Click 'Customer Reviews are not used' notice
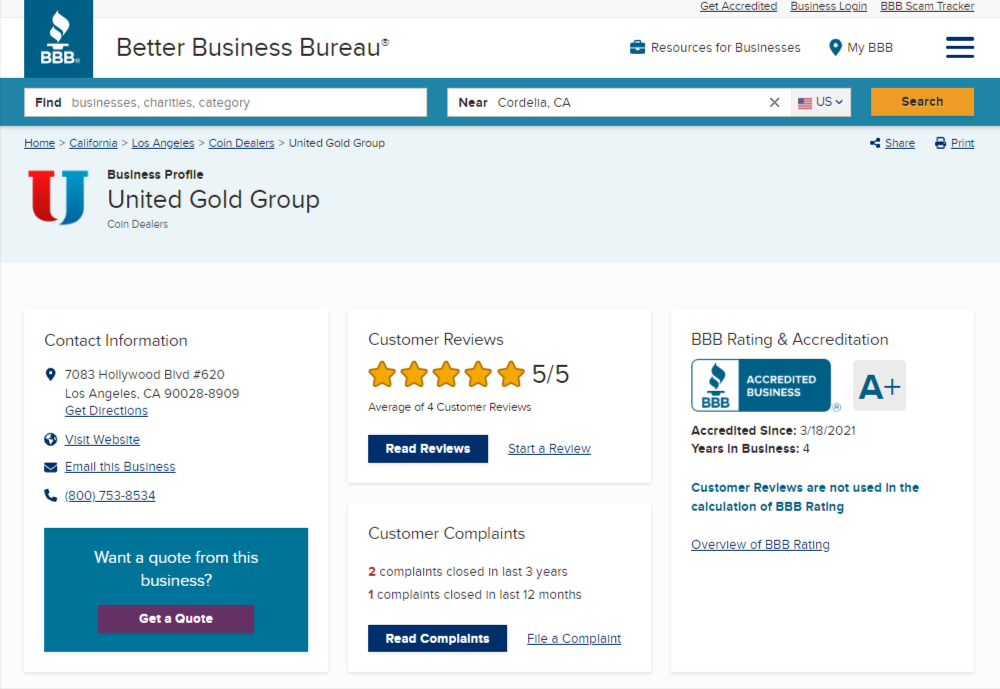 click(x=805, y=497)
